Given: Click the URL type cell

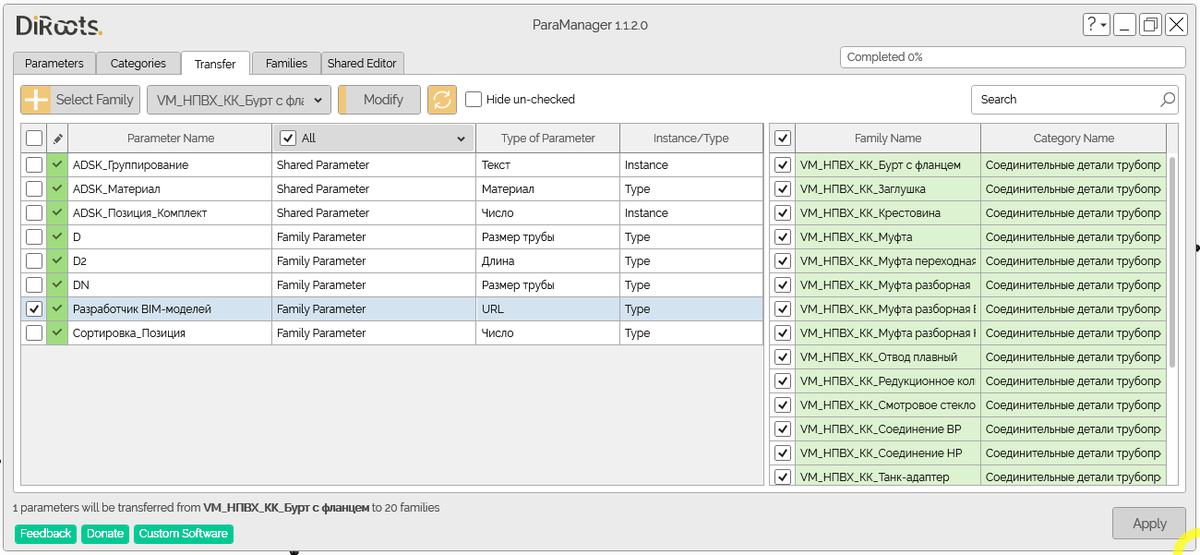Looking at the screenshot, I should 548,309.
